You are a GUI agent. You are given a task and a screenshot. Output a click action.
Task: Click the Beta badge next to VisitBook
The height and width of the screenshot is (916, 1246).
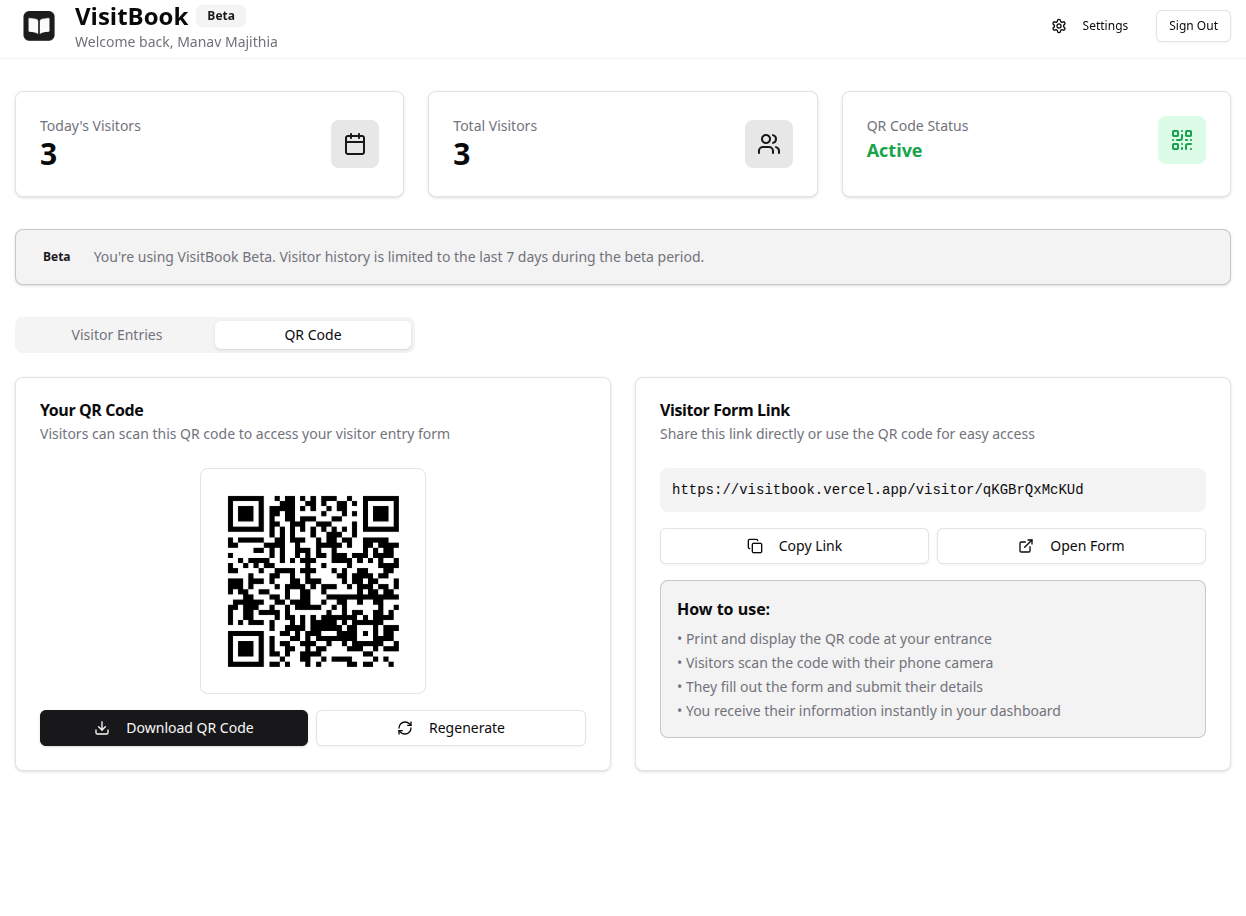click(x=221, y=16)
